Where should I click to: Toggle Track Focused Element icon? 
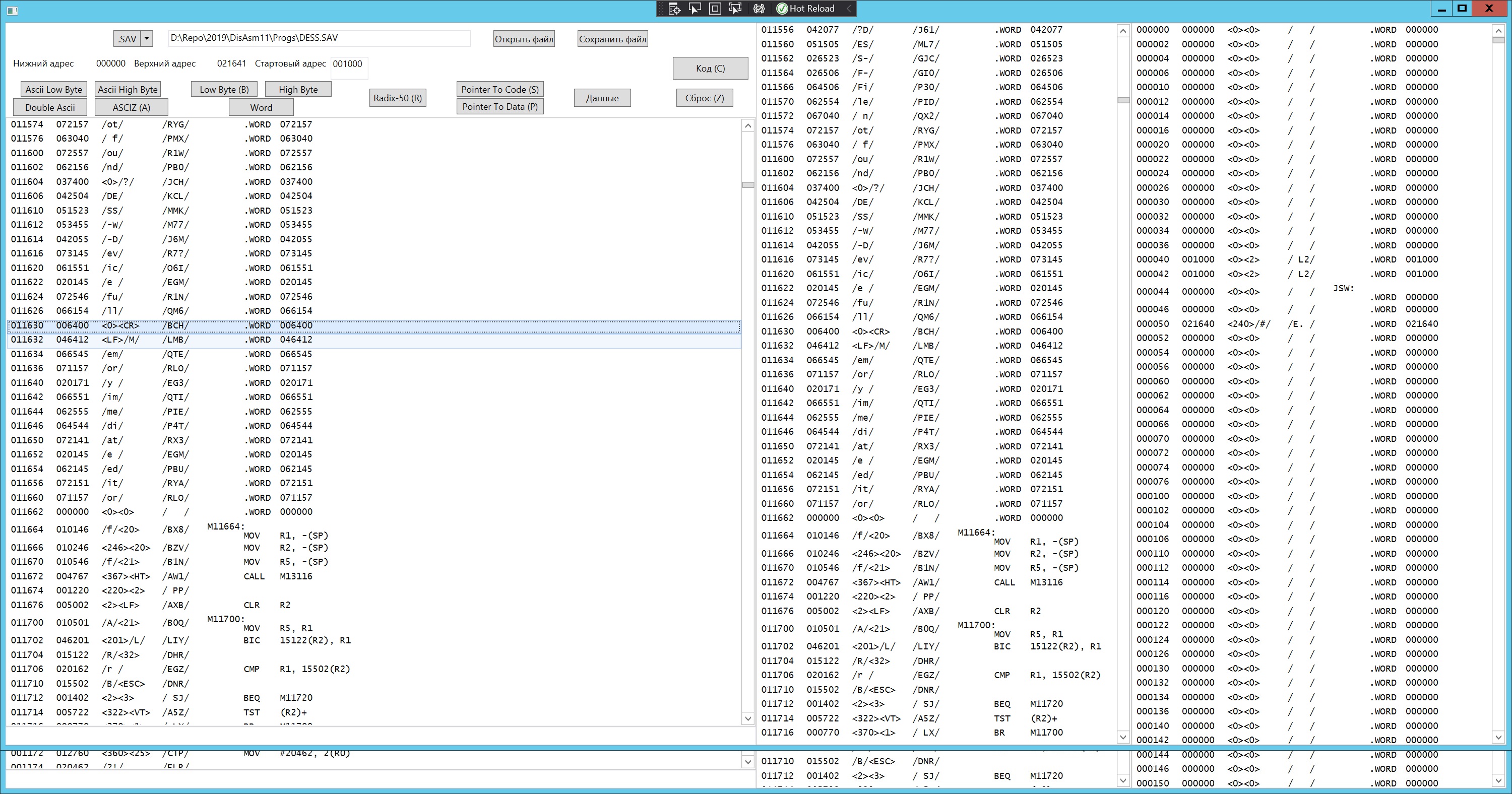point(735,9)
